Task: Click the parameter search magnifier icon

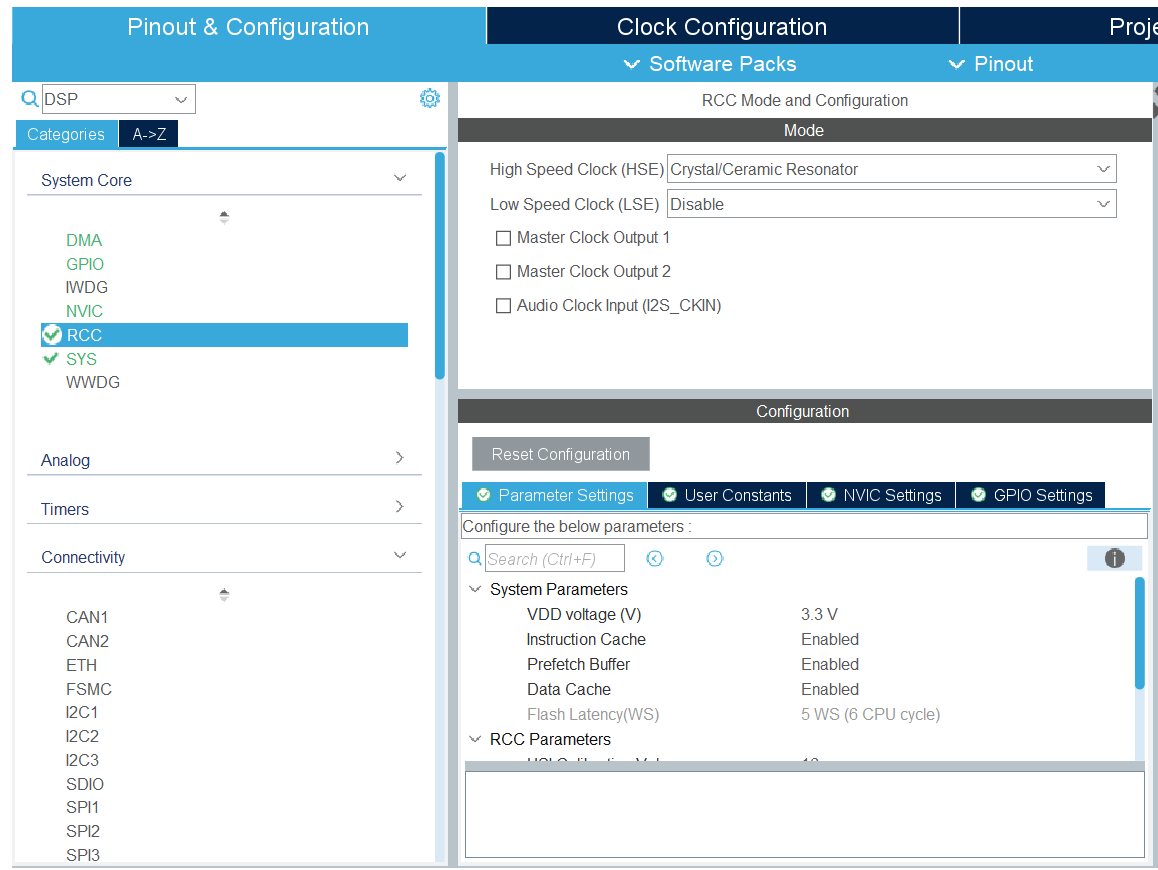Action: [475, 559]
